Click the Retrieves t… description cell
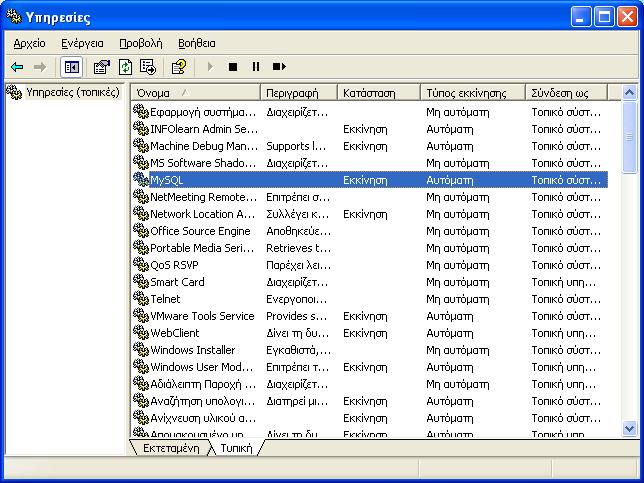Screen dimensions: 644x483 point(298,248)
